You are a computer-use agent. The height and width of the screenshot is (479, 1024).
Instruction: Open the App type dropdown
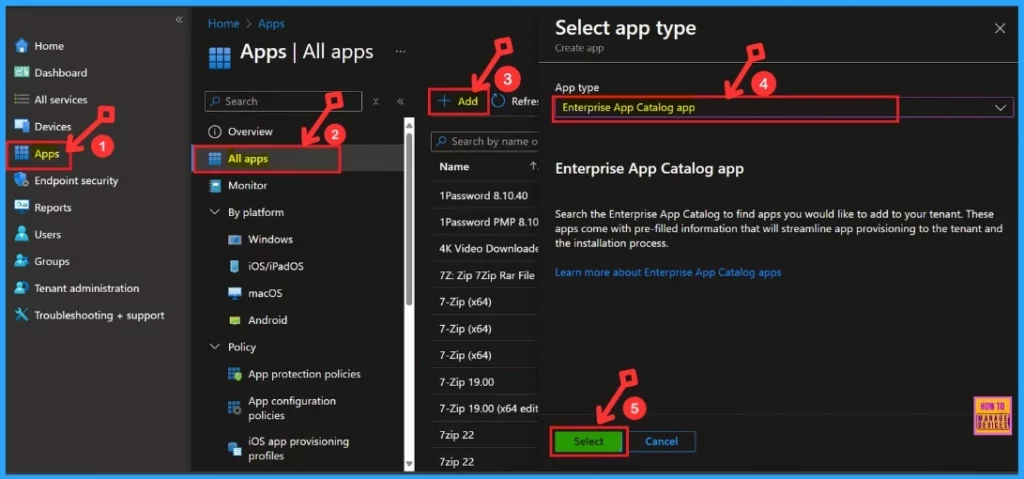784,108
